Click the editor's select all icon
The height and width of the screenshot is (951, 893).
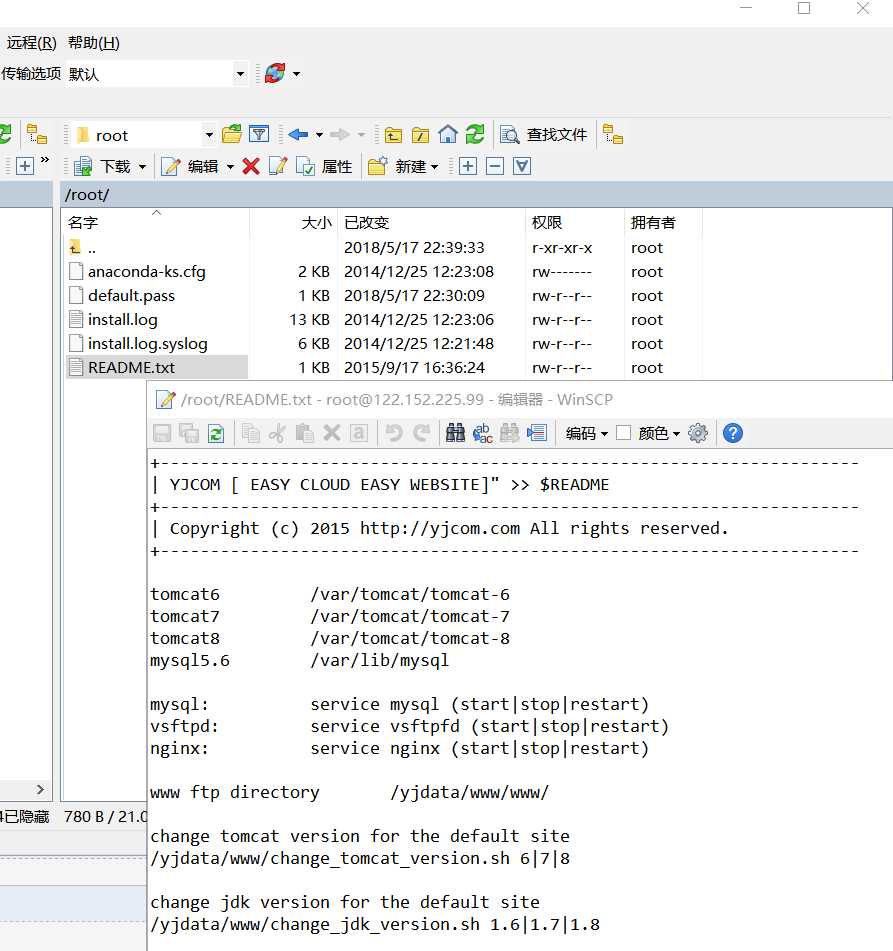pyautogui.click(x=359, y=433)
